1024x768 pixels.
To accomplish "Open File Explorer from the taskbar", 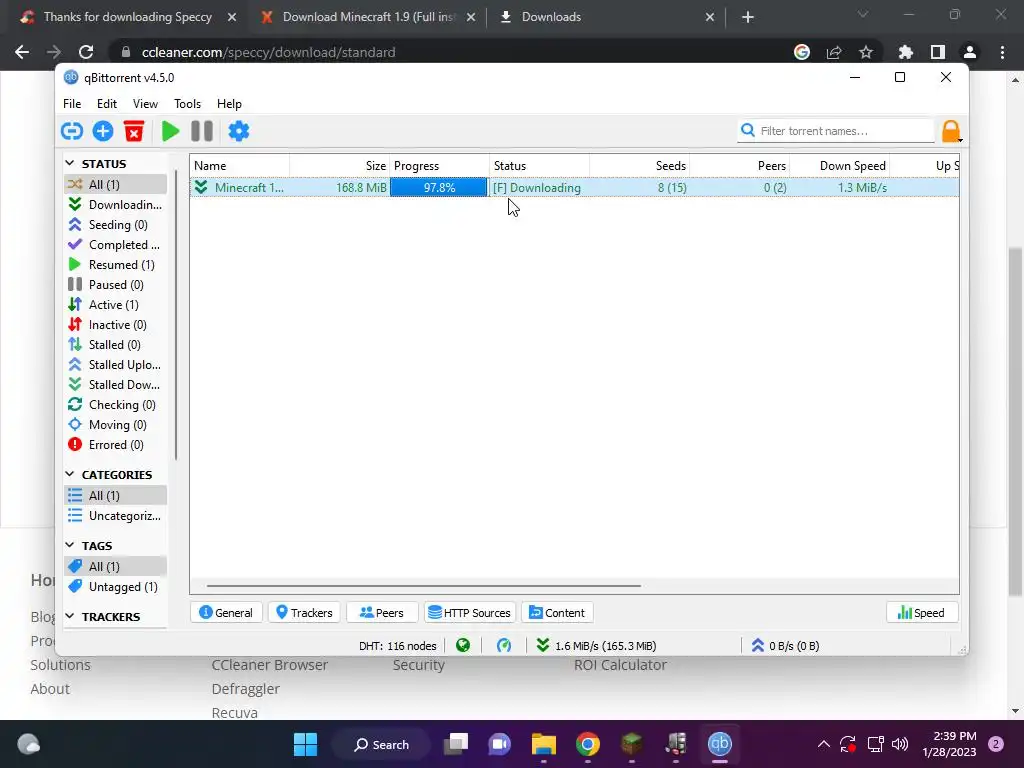I will [x=543, y=744].
